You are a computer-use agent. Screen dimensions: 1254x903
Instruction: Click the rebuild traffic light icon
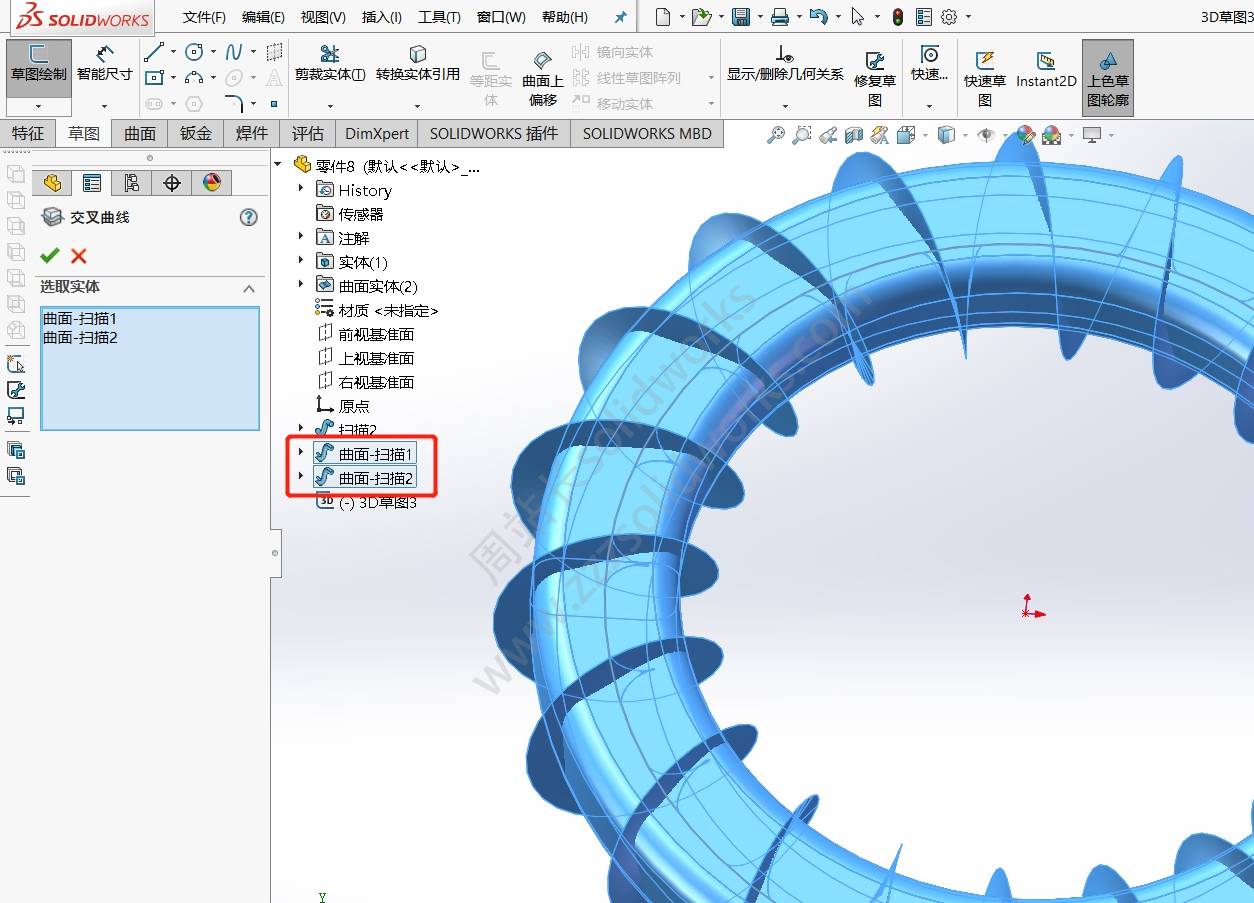(x=898, y=17)
